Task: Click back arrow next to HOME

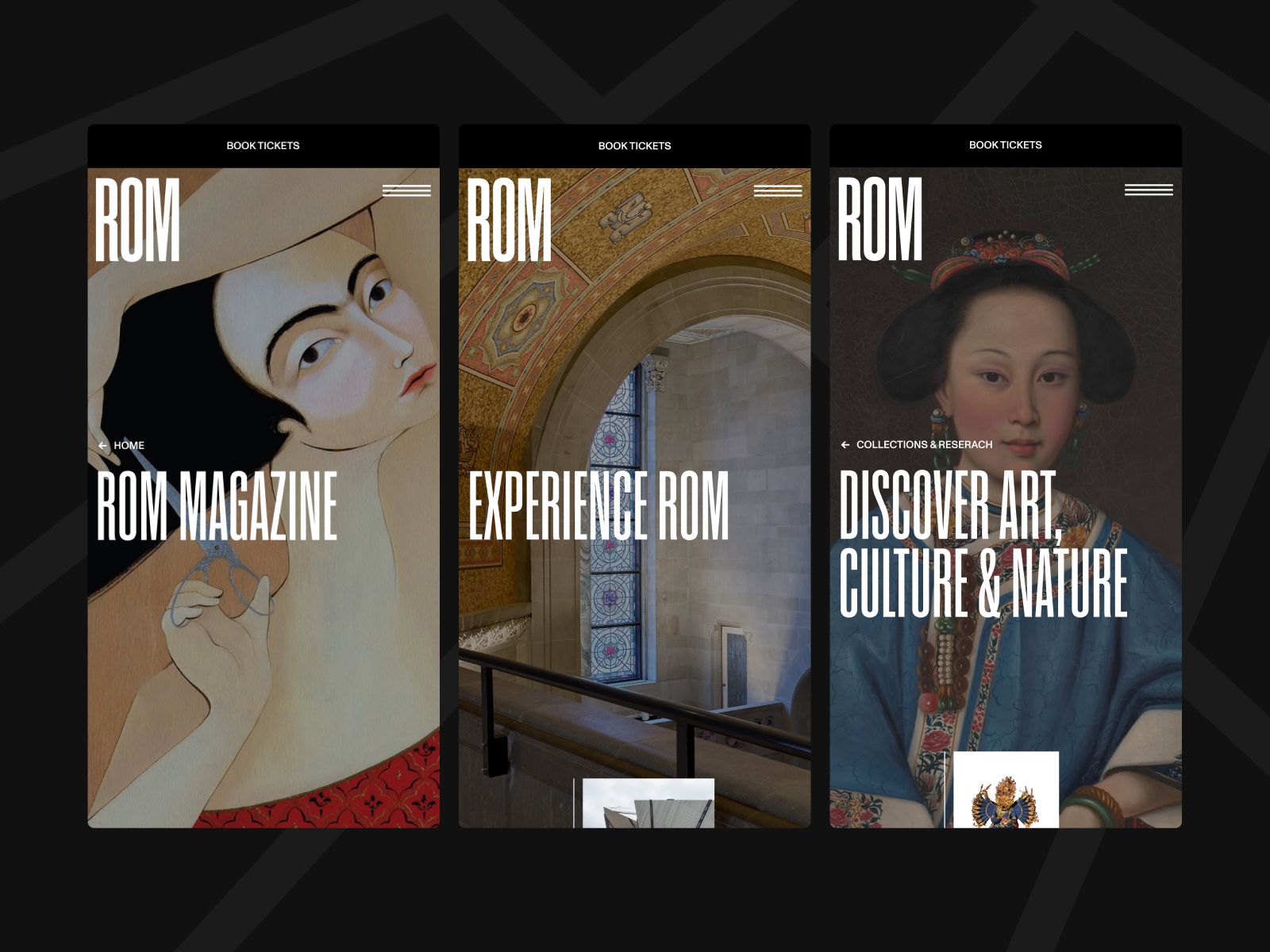Action: 102,446
